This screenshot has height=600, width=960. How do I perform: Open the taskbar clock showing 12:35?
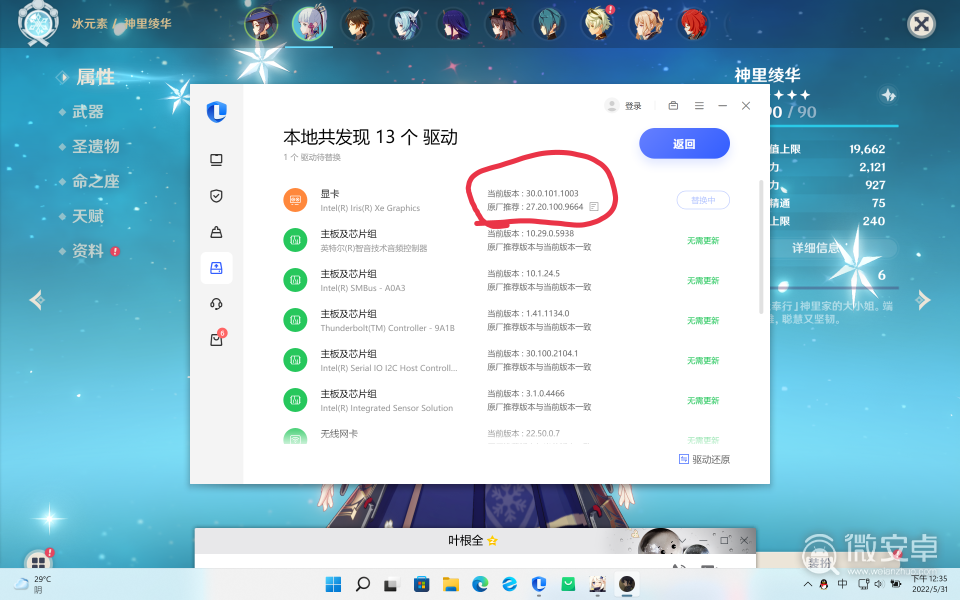(929, 584)
